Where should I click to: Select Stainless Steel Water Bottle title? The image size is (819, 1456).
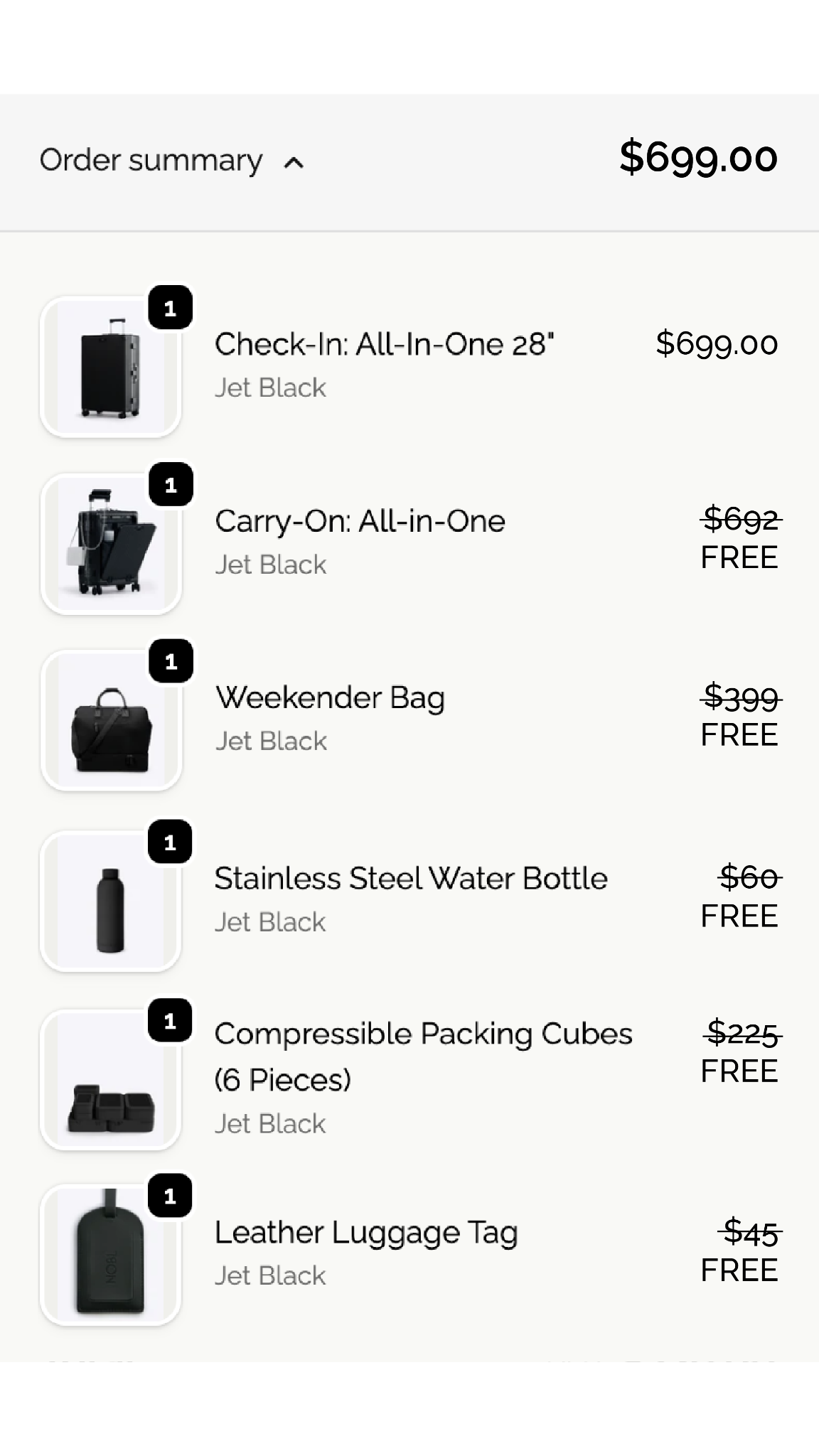[x=411, y=879]
